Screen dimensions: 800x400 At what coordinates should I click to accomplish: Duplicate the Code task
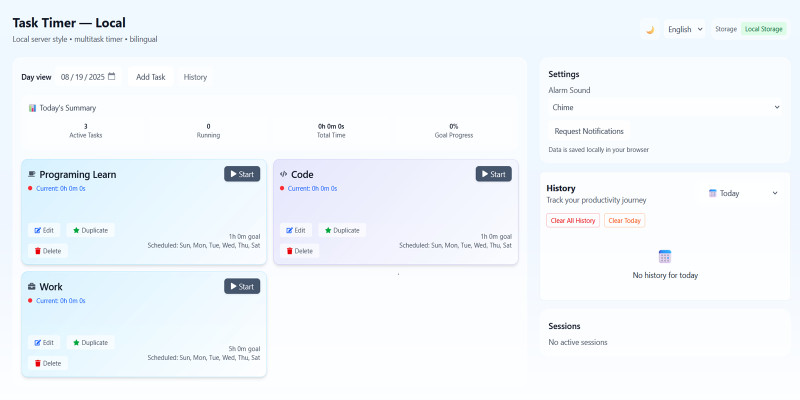[342, 230]
